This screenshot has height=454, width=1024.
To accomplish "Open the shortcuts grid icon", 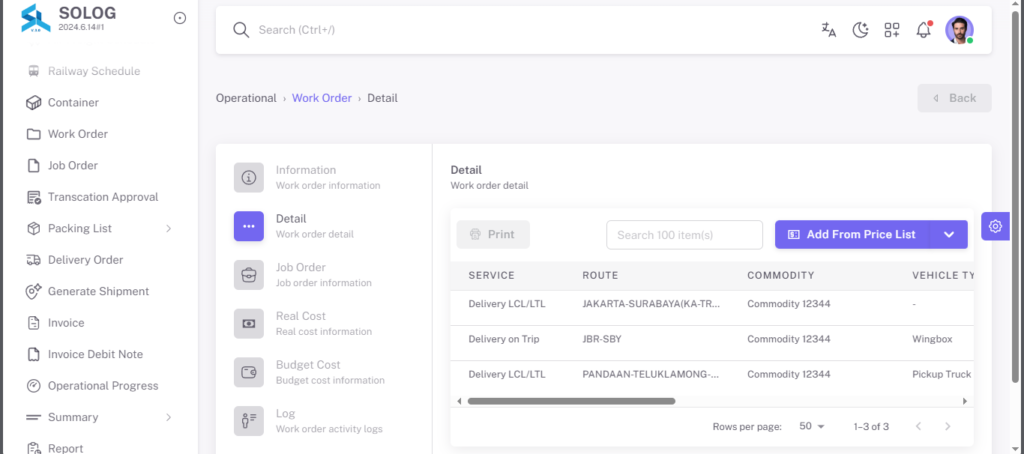I will (x=892, y=30).
